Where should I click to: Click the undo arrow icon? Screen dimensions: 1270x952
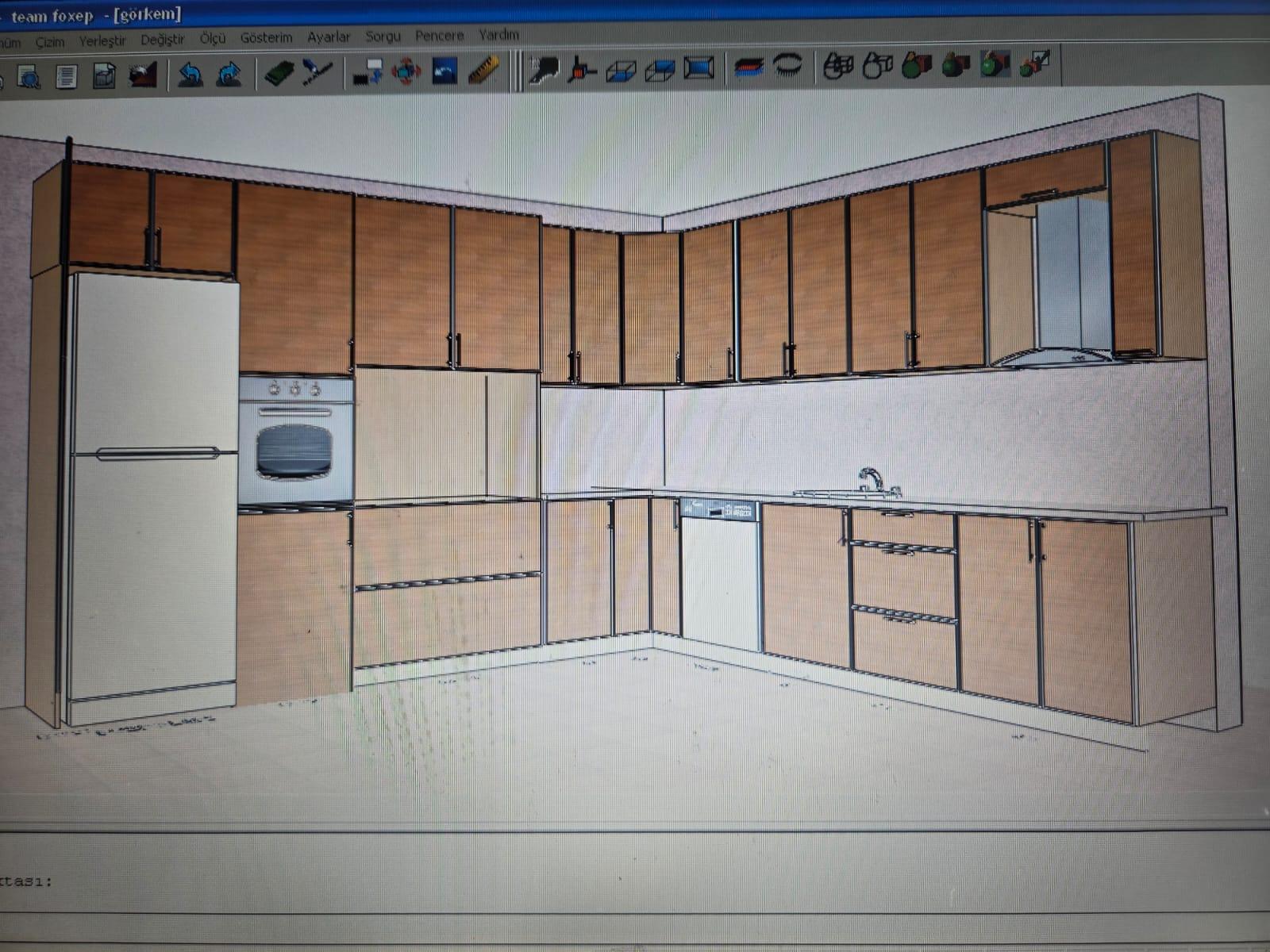[190, 75]
